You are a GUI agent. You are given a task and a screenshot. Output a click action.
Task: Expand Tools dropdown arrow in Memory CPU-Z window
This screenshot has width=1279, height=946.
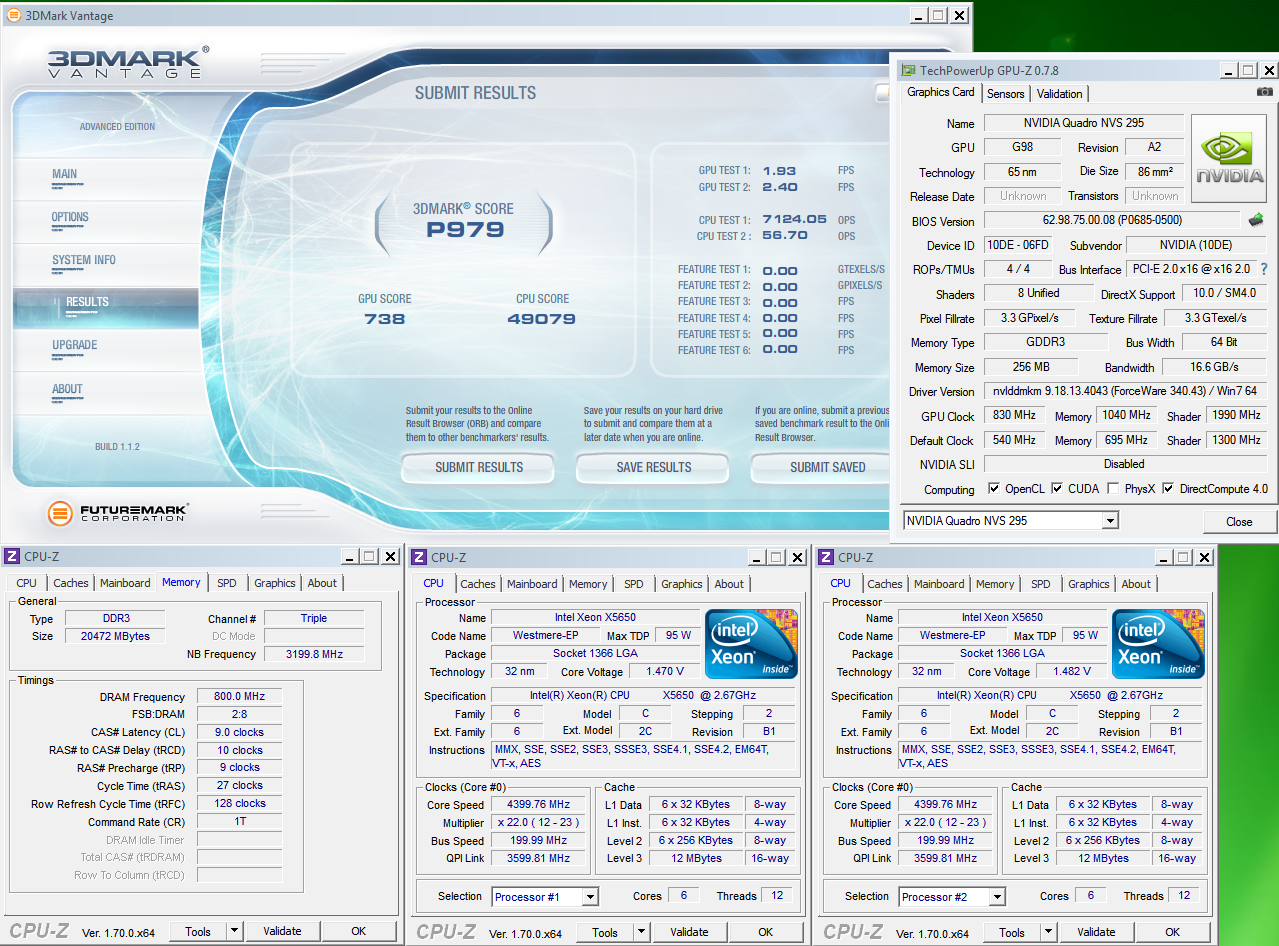tap(233, 931)
